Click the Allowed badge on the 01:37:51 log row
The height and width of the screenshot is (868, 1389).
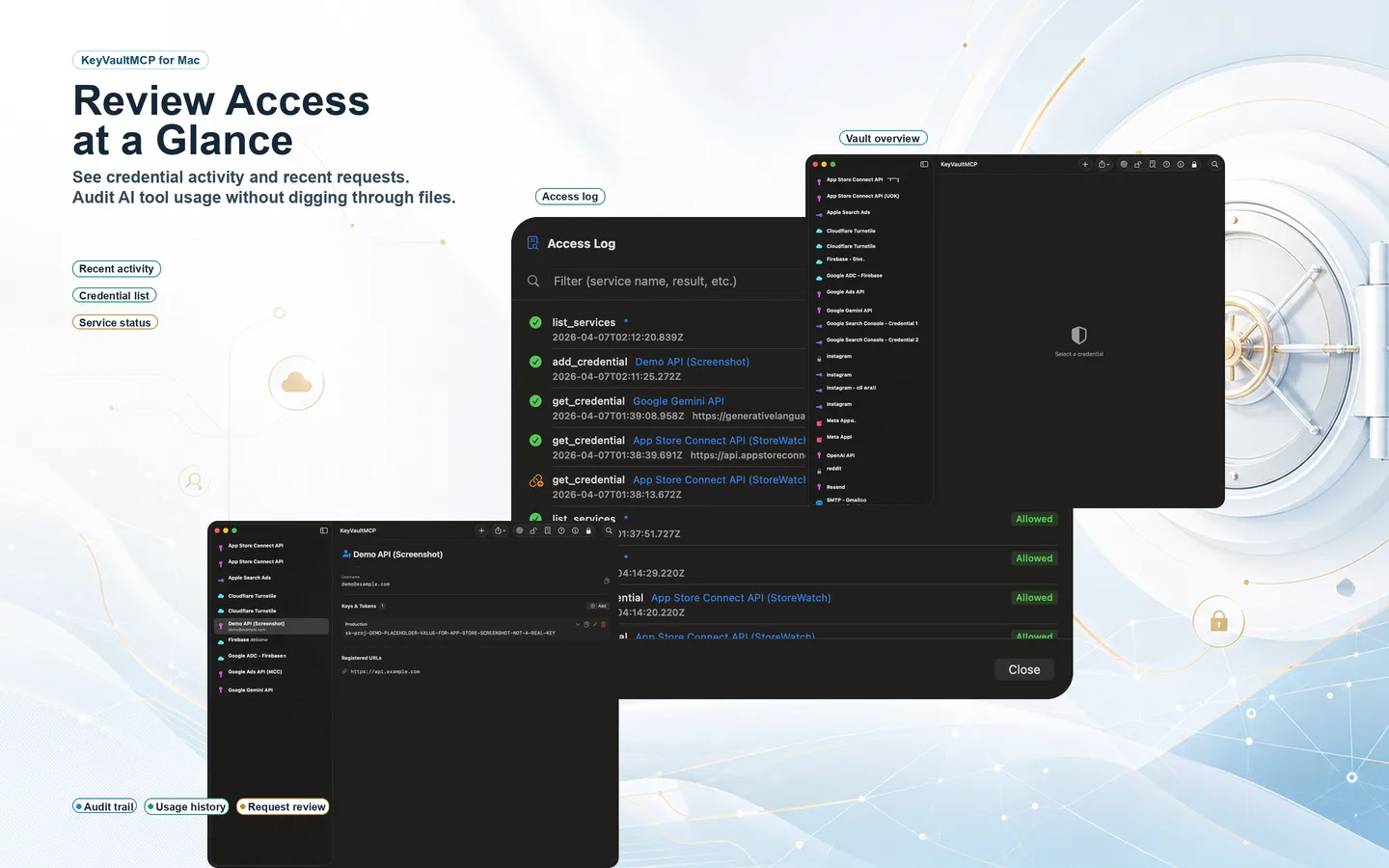[1034, 519]
